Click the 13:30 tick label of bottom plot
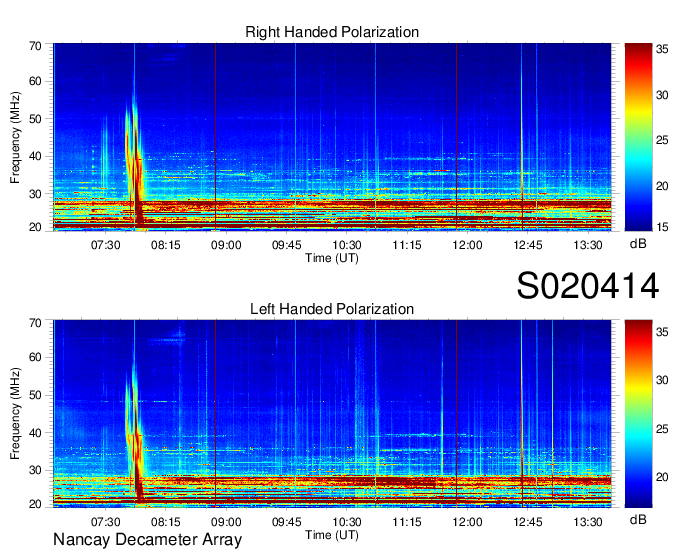680x552 pixels. [588, 522]
